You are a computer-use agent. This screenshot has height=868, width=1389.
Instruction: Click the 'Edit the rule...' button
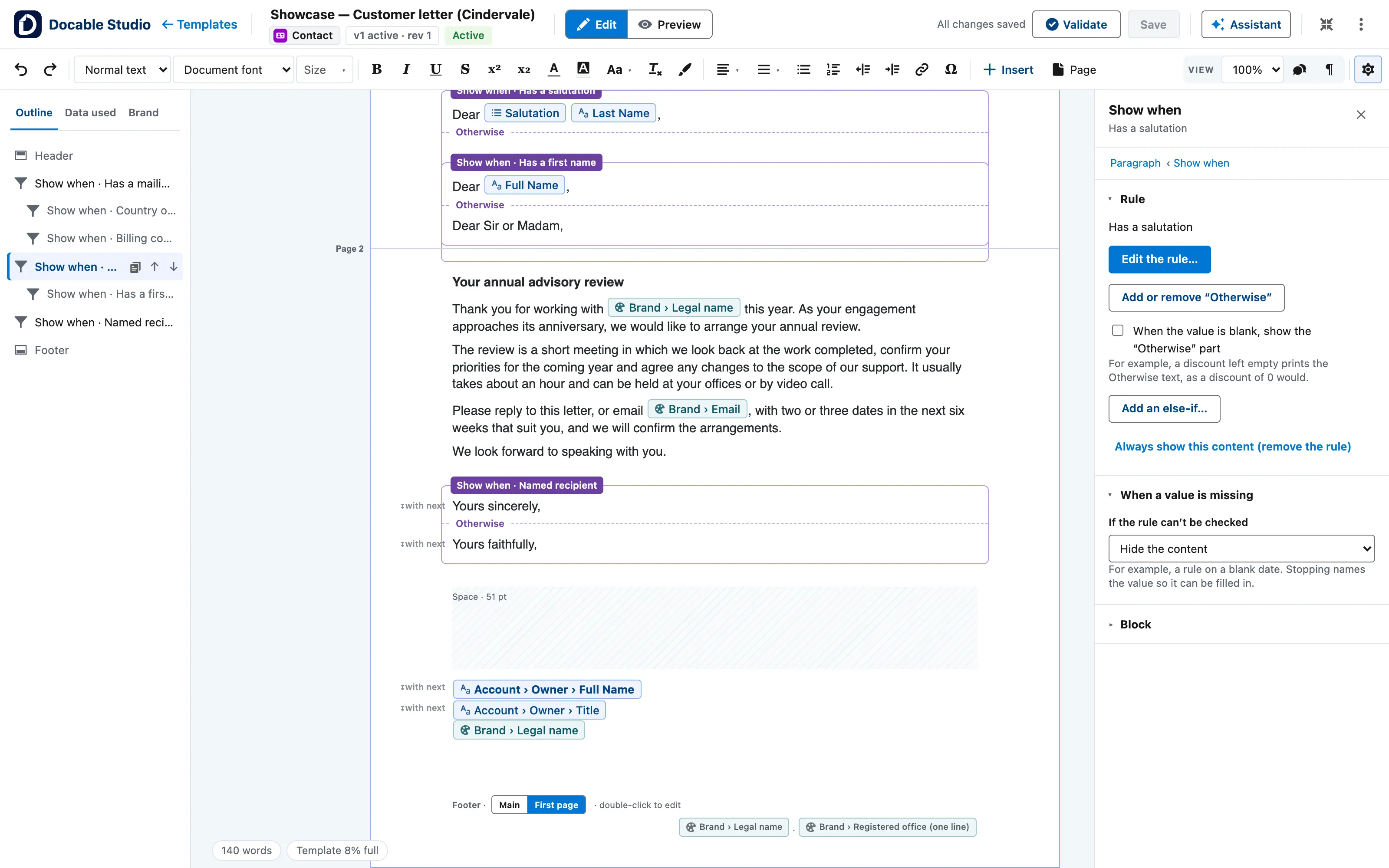click(1159, 260)
